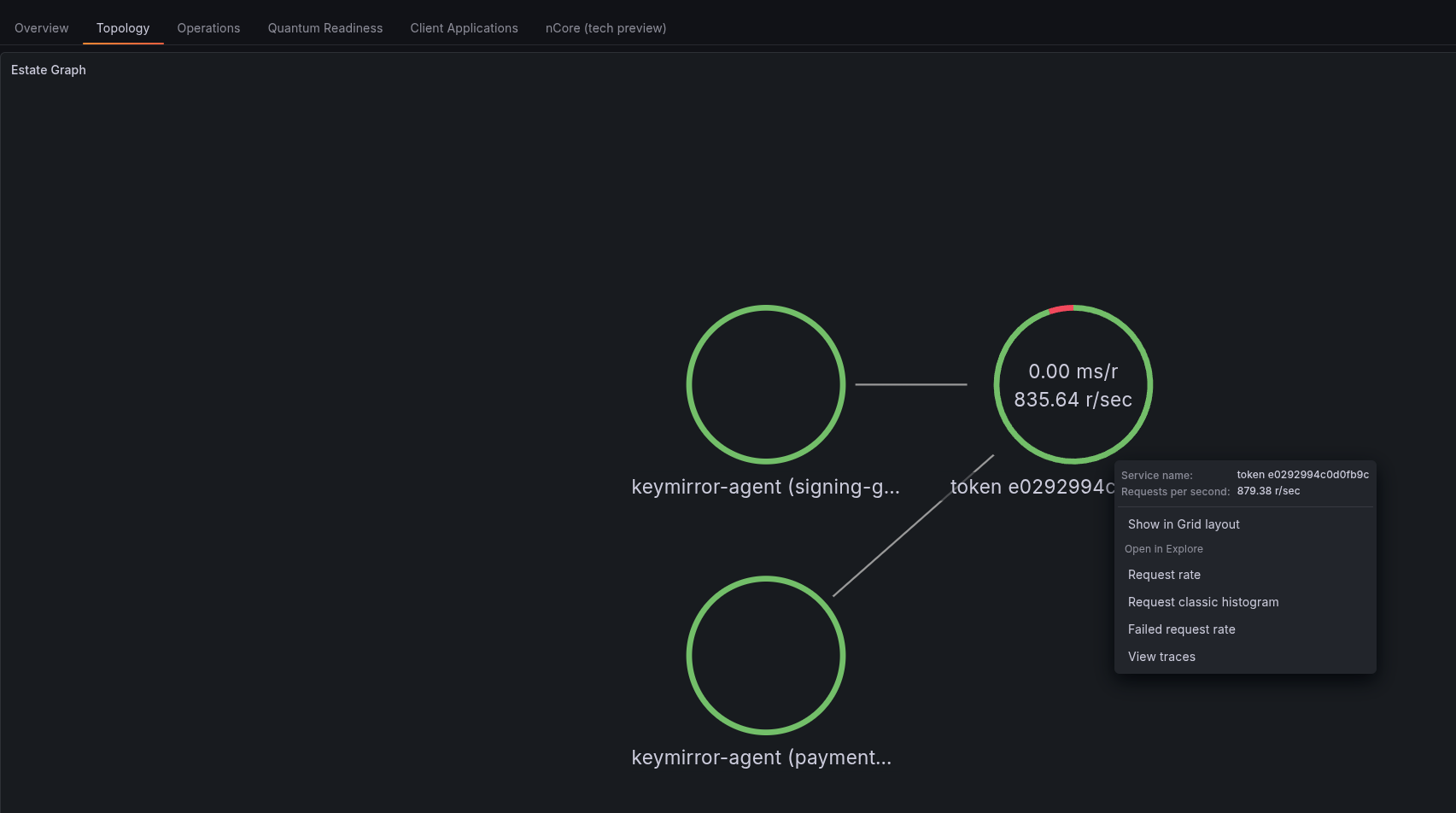The width and height of the screenshot is (1456, 813).
Task: Click the keymirror-agent (signing-g... label
Action: pos(765,487)
